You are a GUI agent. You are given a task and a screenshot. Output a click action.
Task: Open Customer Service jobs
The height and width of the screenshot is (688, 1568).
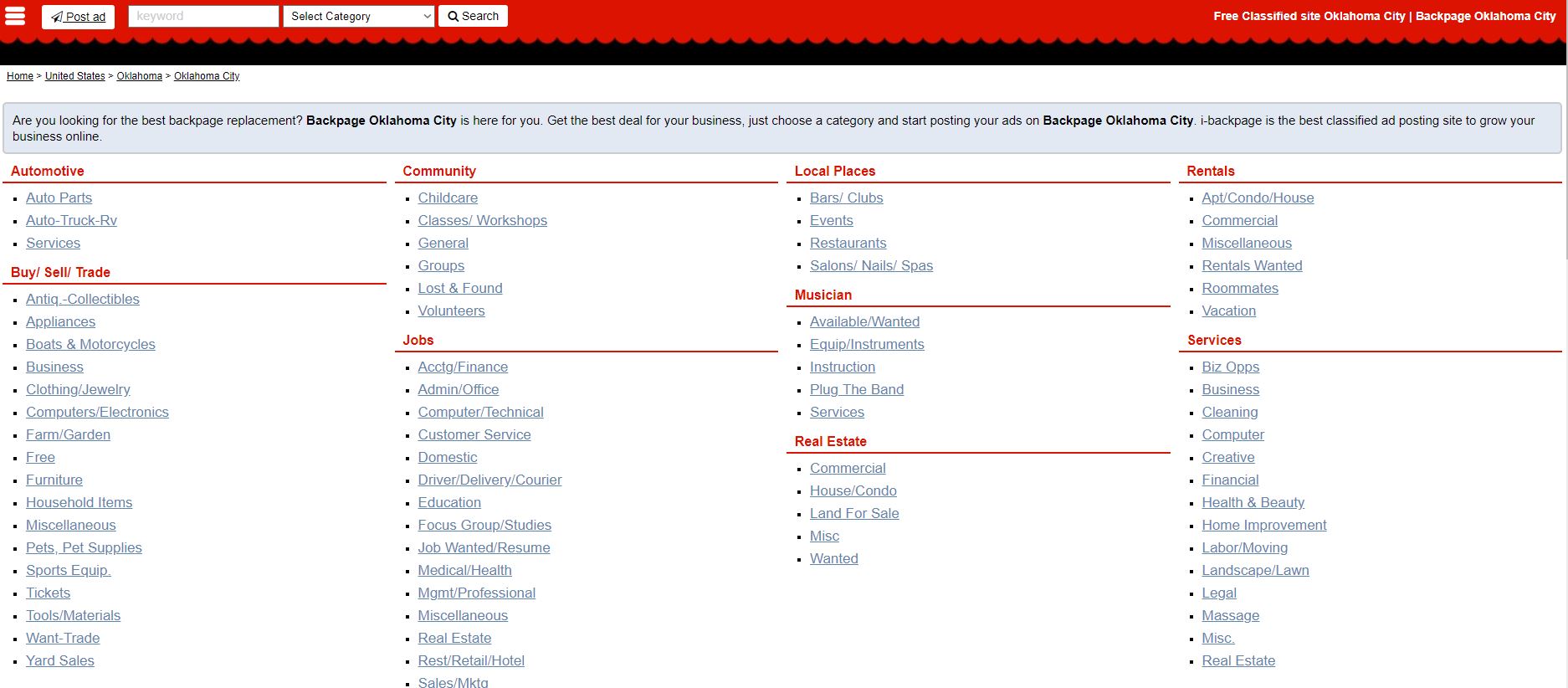coord(474,434)
